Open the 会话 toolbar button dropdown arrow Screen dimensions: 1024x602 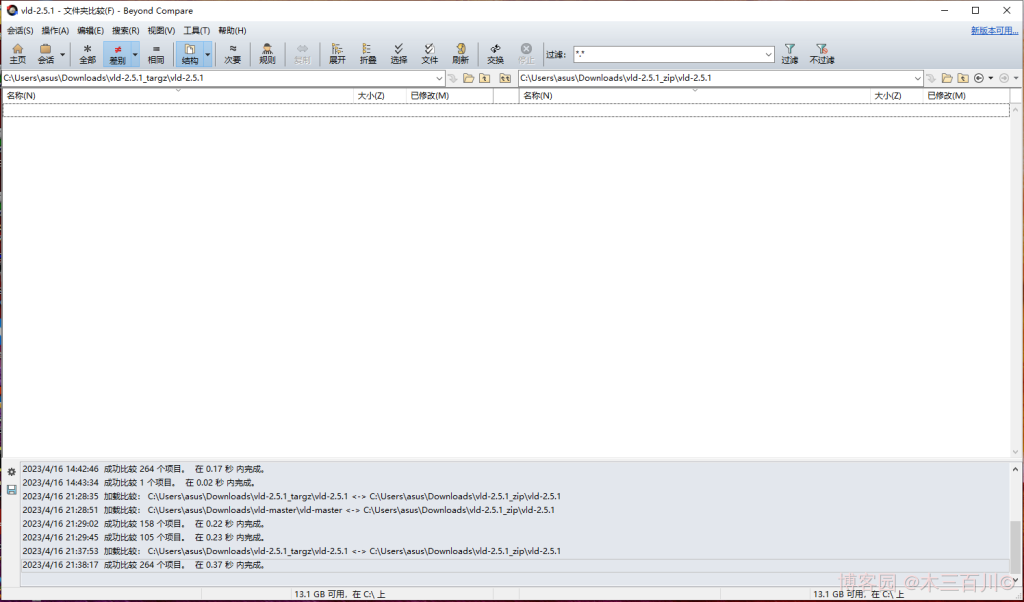click(x=63, y=54)
